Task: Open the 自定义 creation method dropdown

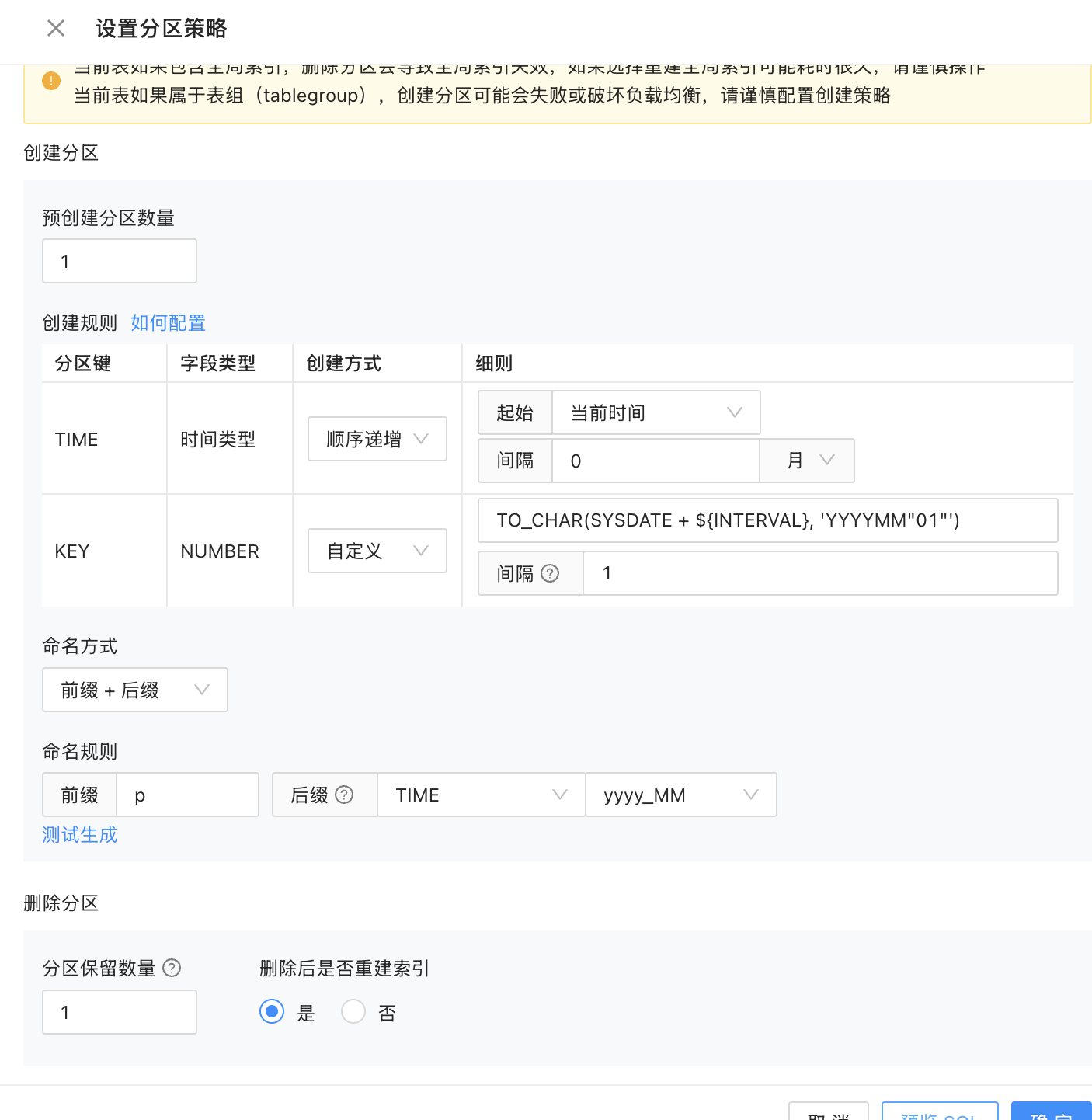Action: (377, 551)
